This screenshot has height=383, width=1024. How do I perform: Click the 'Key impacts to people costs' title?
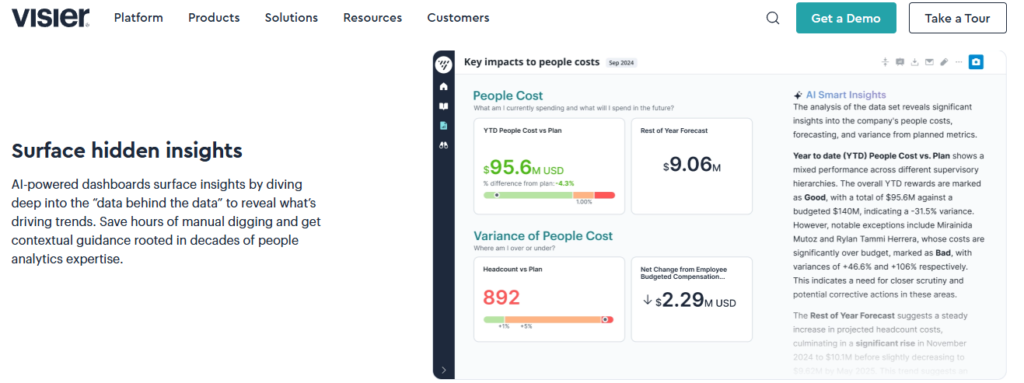(532, 62)
